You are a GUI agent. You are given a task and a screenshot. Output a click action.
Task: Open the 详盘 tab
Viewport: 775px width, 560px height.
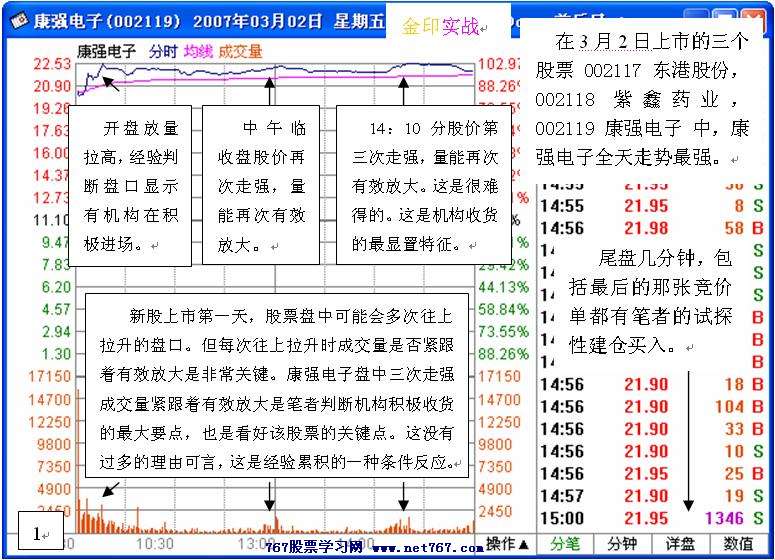tap(680, 544)
